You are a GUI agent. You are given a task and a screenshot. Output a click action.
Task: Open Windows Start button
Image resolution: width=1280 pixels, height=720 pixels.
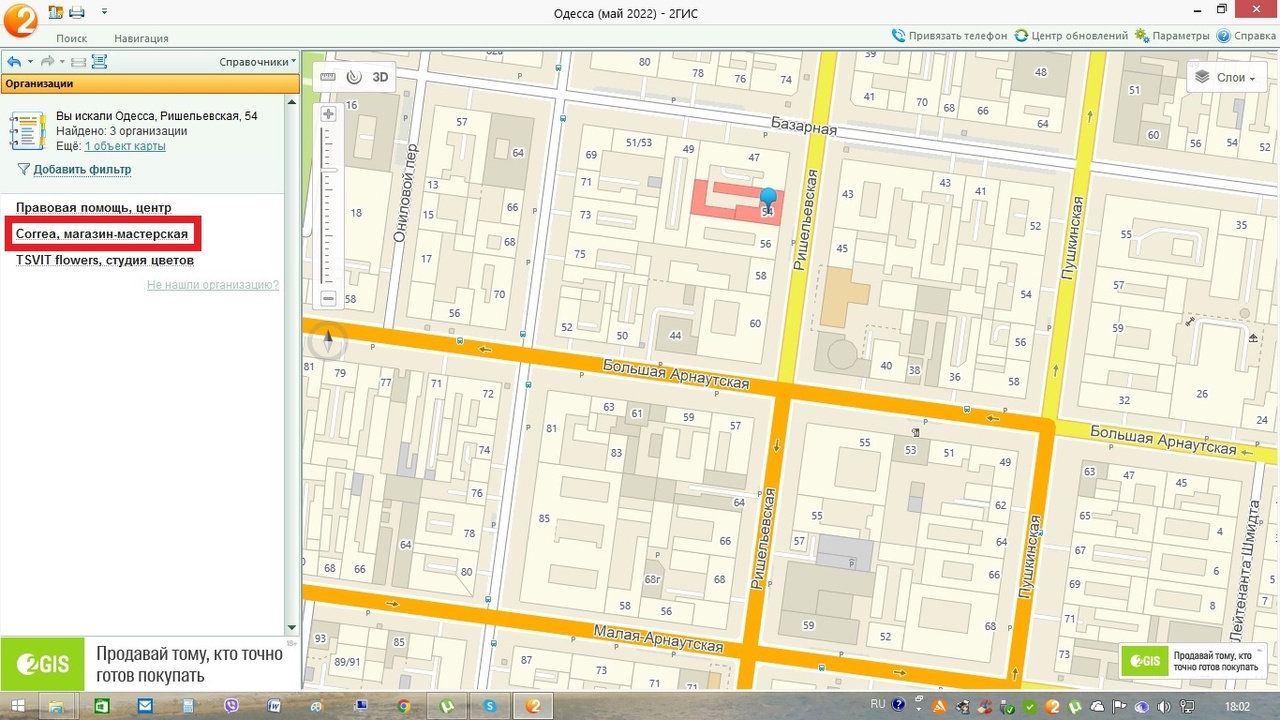tap(18, 705)
